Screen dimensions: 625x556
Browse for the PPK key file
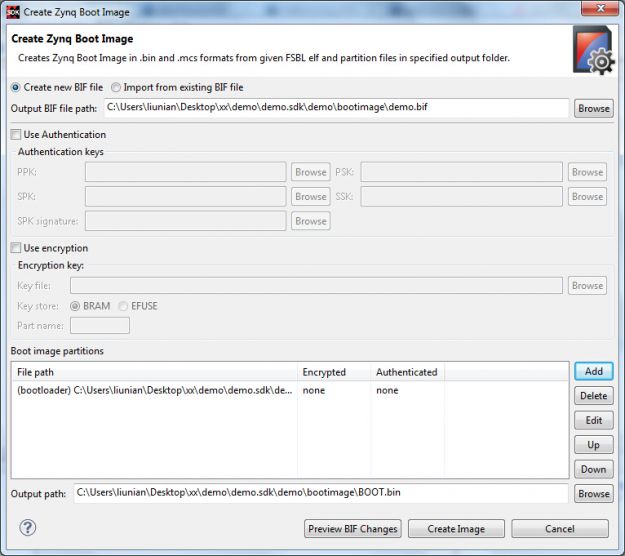(311, 172)
